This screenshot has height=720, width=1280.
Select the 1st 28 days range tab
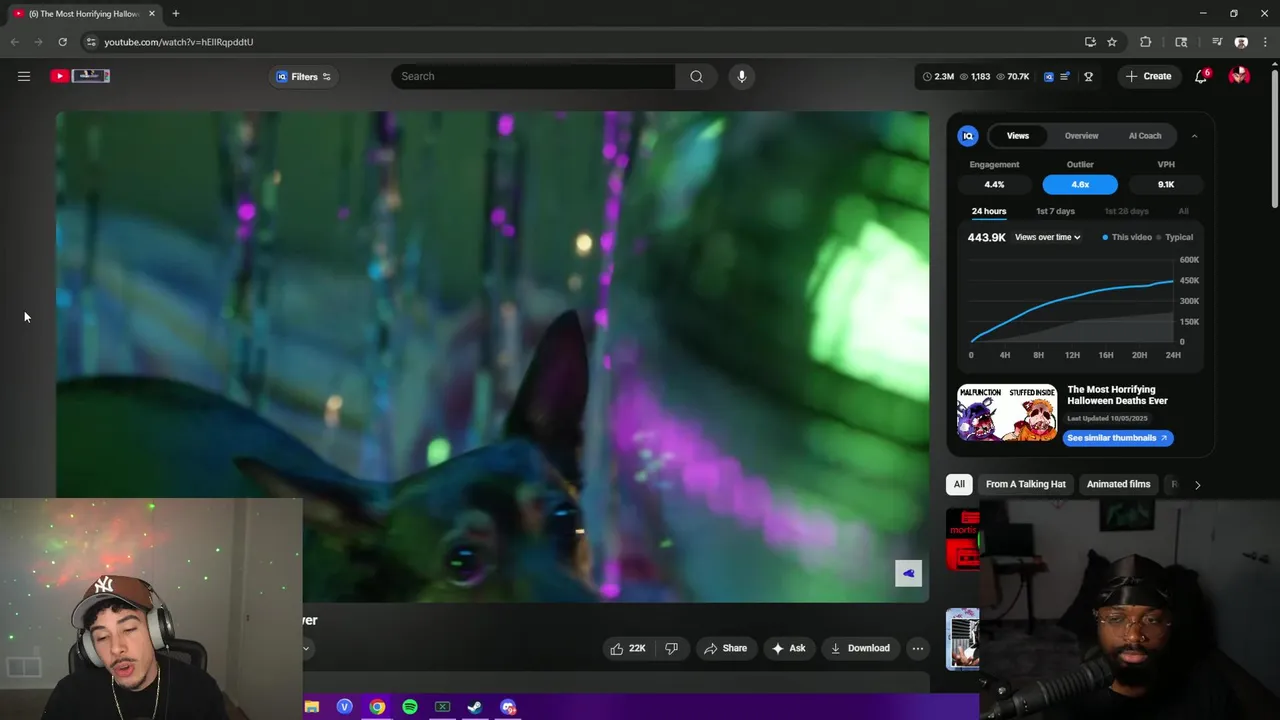click(x=1126, y=211)
